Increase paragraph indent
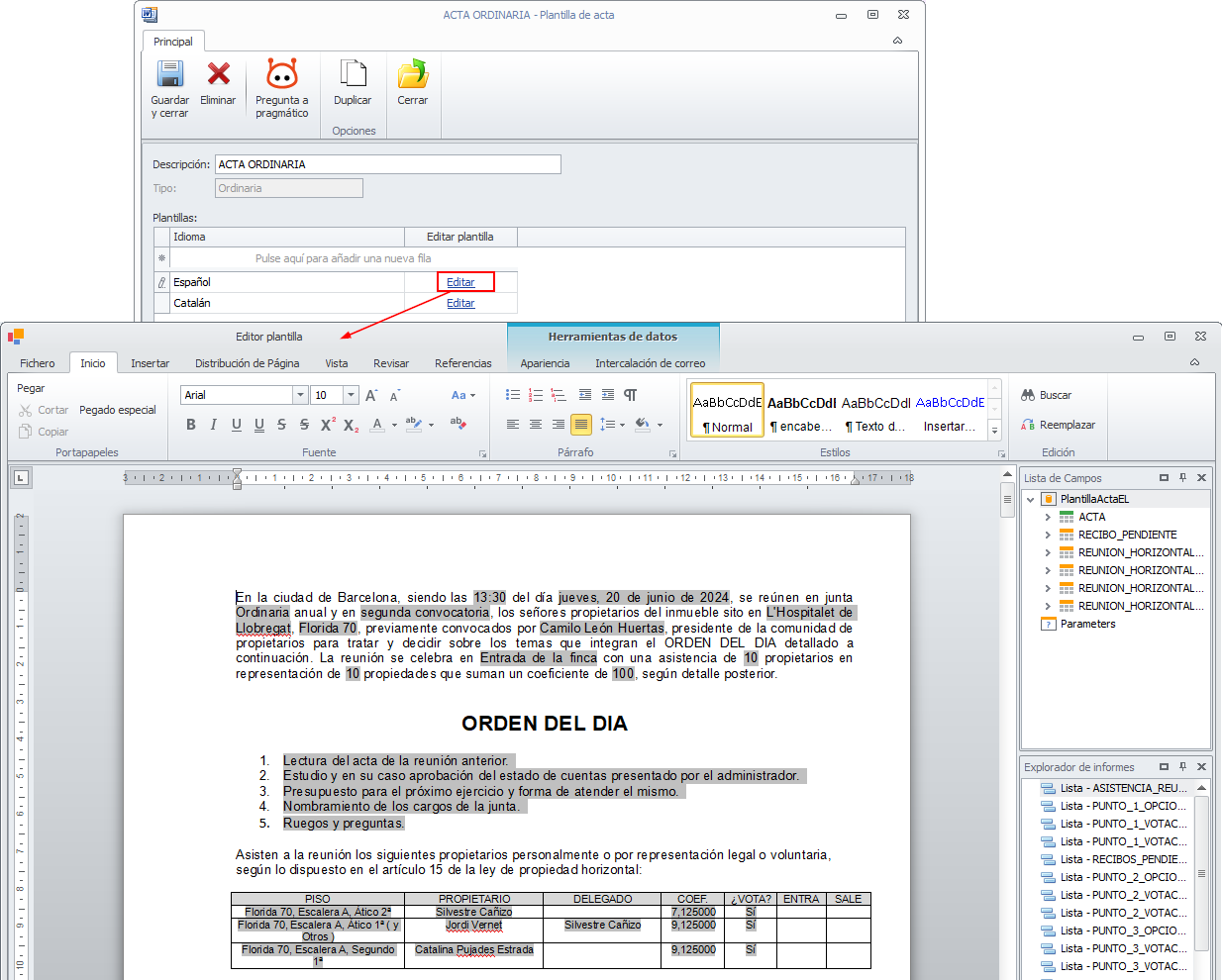 [x=608, y=394]
